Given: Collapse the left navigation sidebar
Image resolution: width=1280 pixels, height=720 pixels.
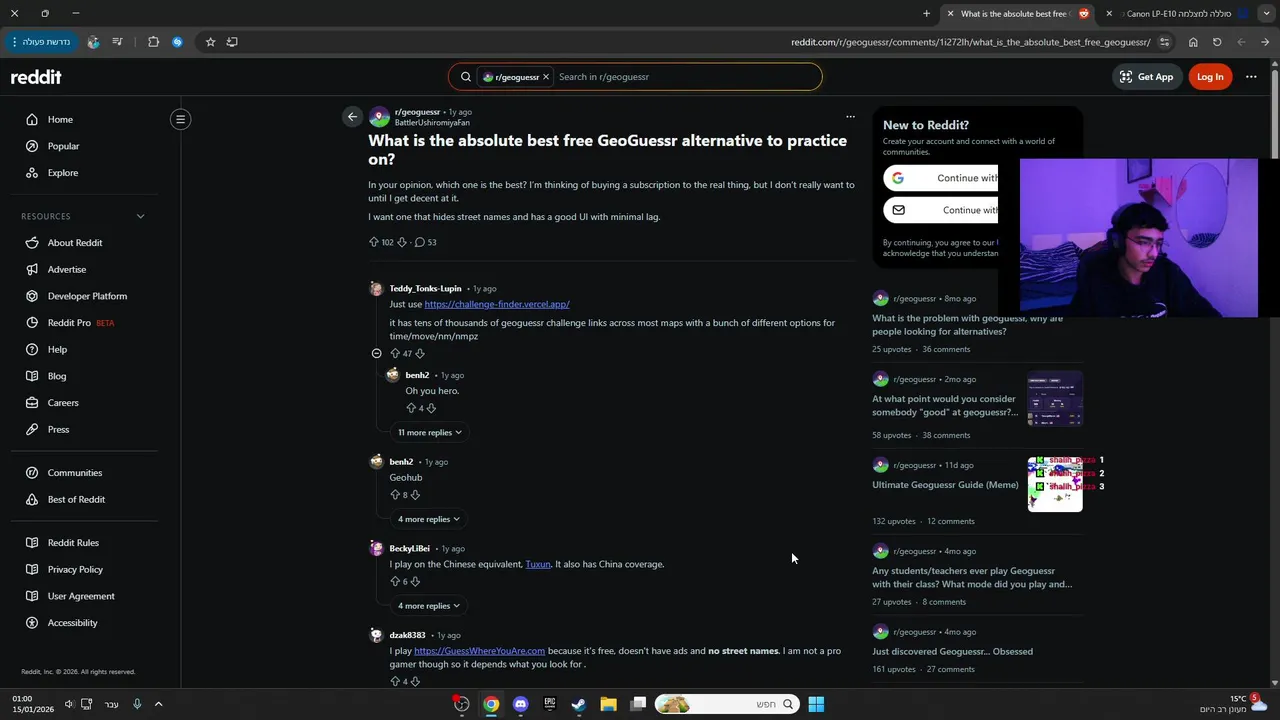Looking at the screenshot, I should click(x=180, y=119).
